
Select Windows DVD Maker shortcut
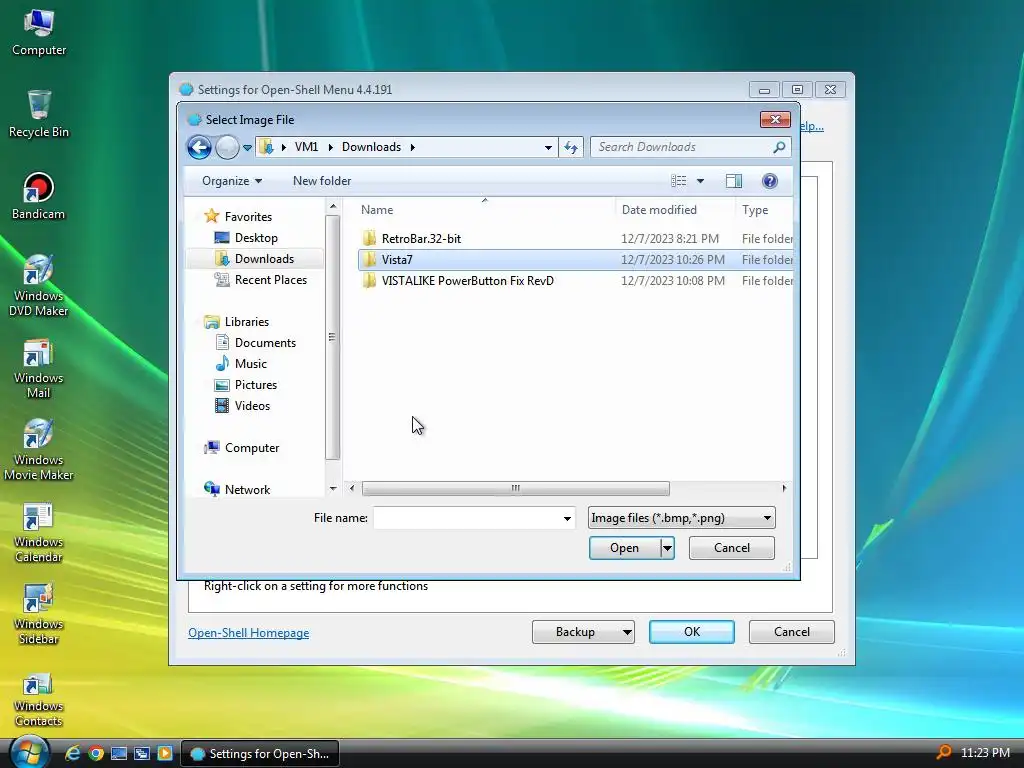39,285
